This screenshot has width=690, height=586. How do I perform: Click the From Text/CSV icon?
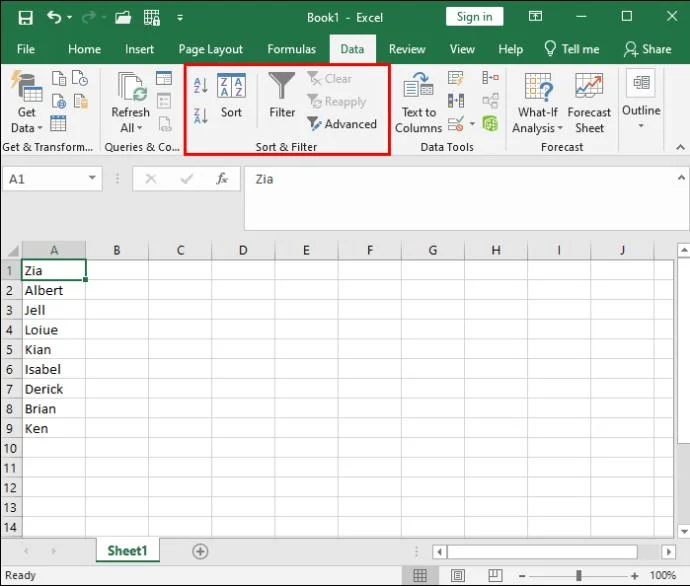(59, 78)
